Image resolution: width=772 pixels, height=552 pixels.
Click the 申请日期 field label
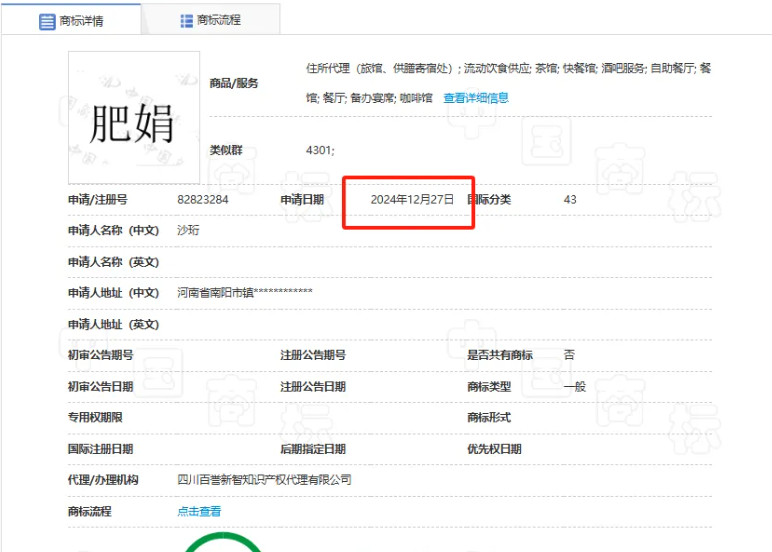pyautogui.click(x=302, y=200)
